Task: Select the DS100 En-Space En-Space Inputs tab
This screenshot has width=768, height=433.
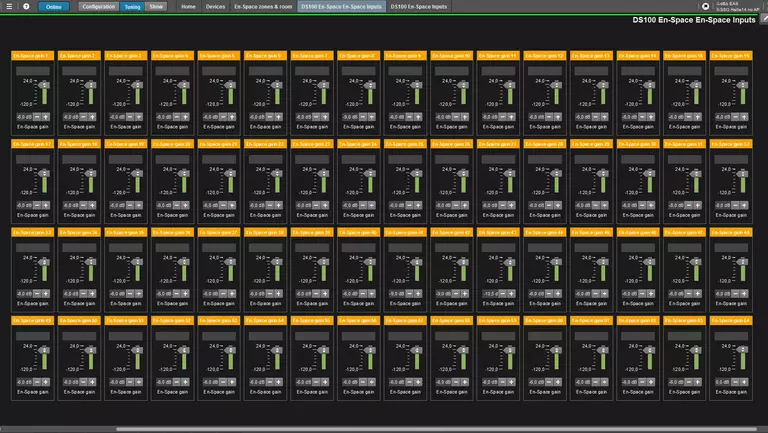Action: (x=341, y=7)
